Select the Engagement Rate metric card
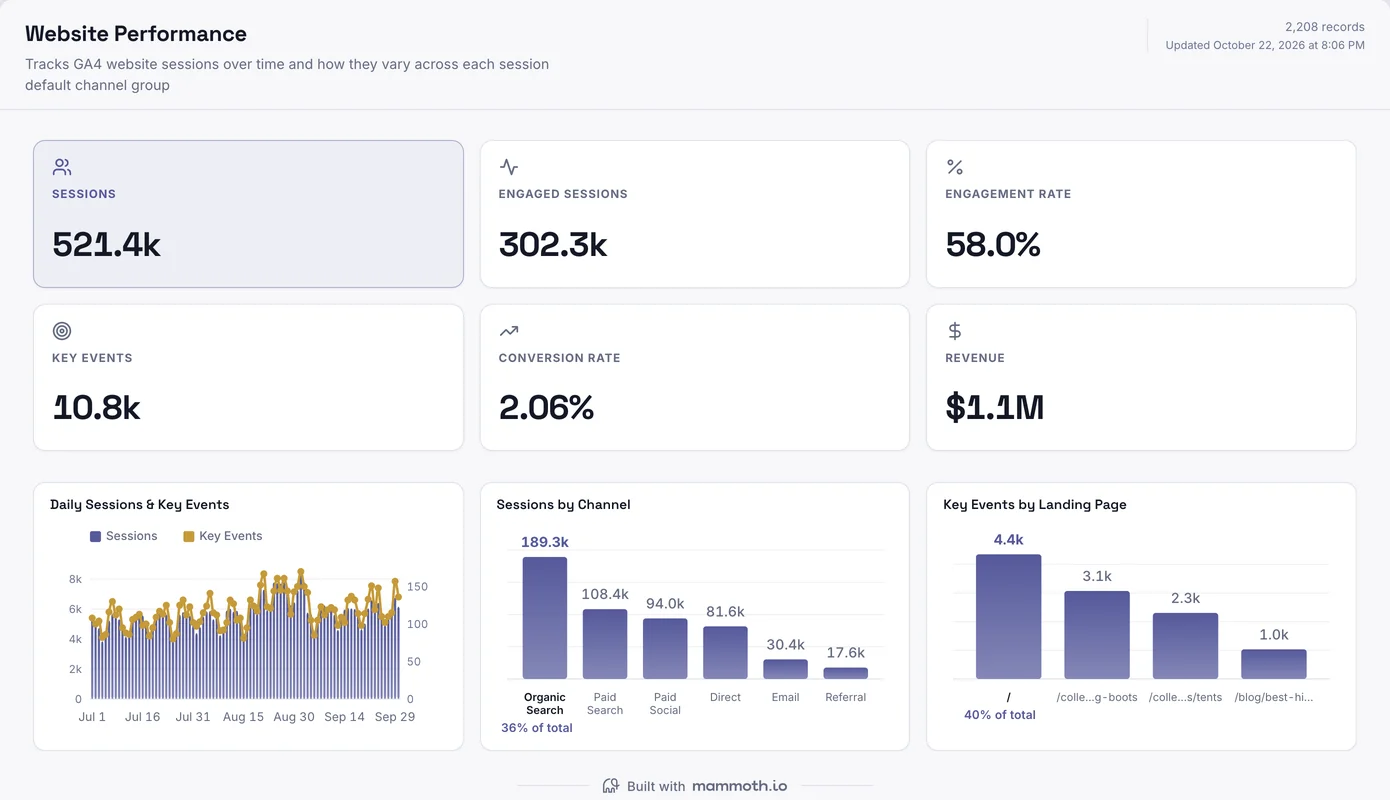This screenshot has width=1390, height=800. pos(1141,214)
